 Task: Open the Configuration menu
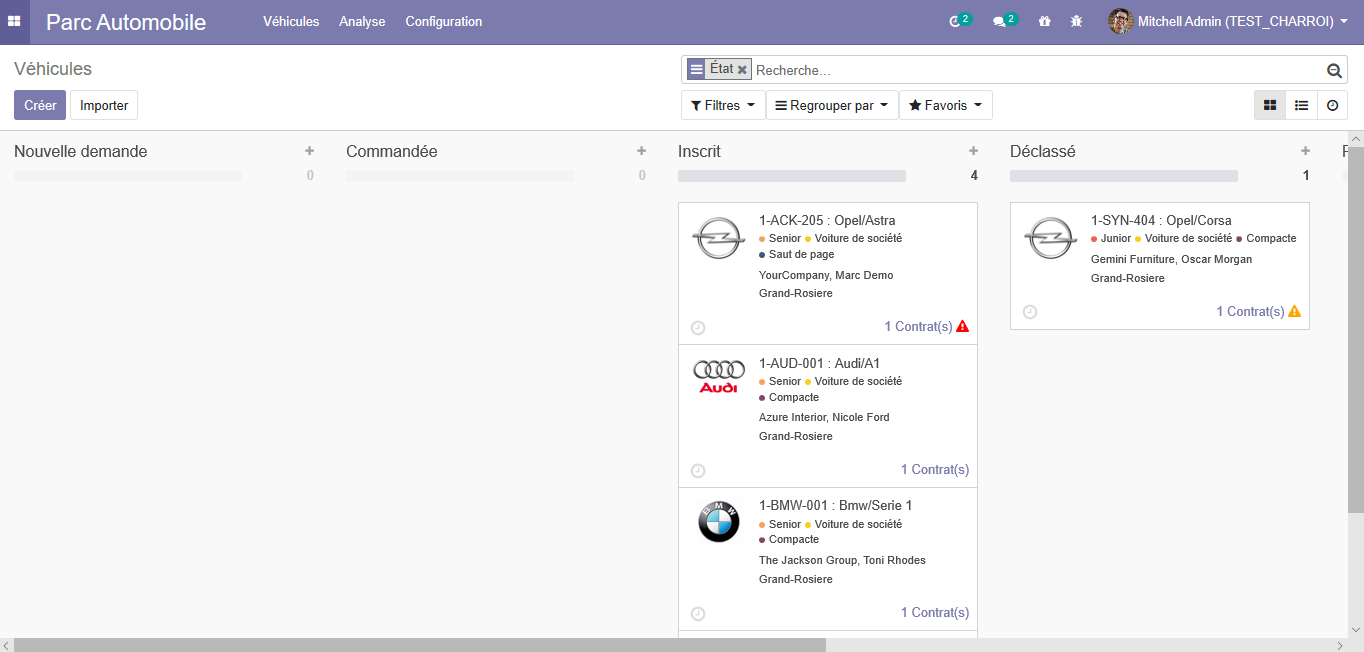443,21
